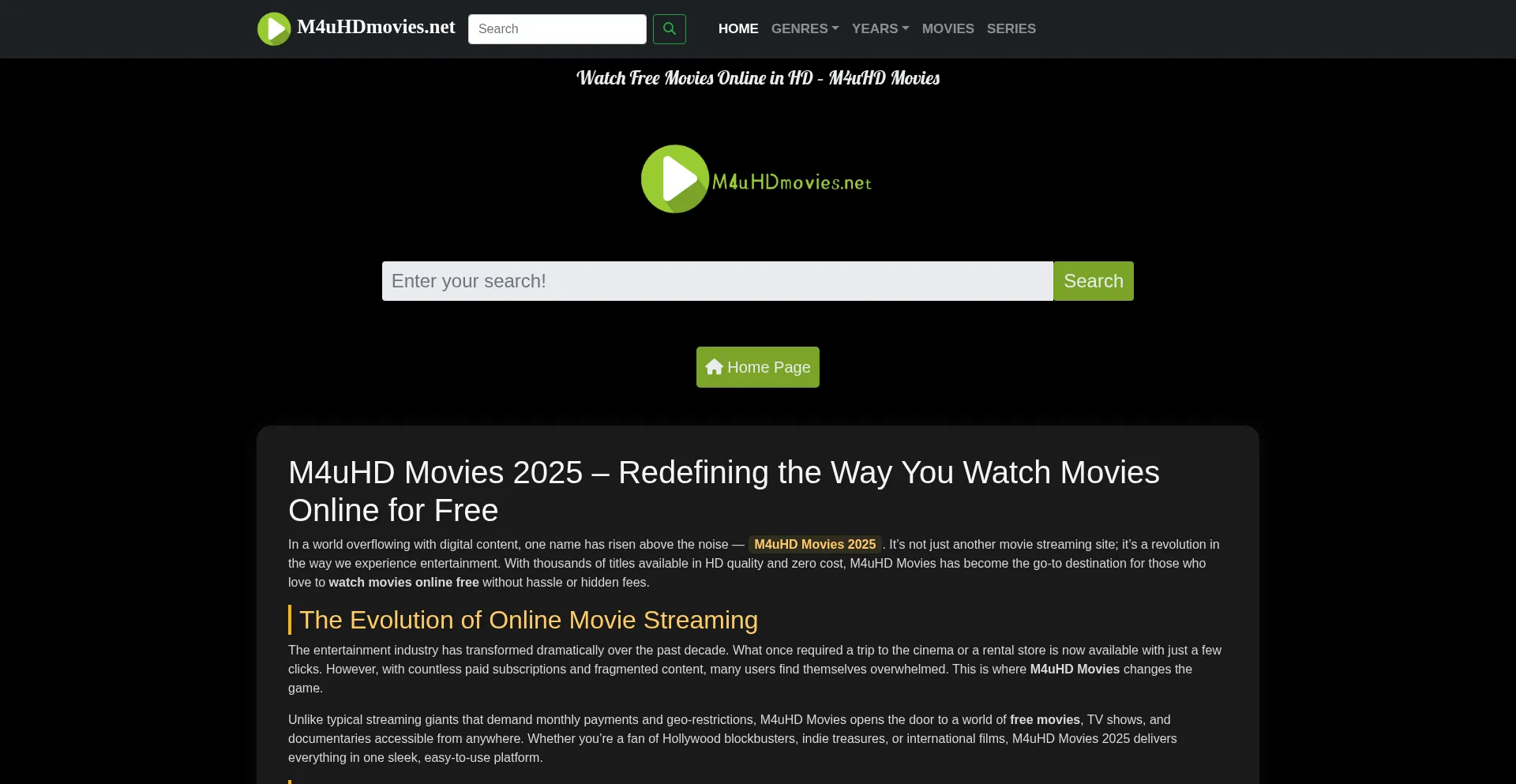Select 'The Evolution of Online Movie Streaming' heading
This screenshot has width=1516, height=784.
click(528, 621)
